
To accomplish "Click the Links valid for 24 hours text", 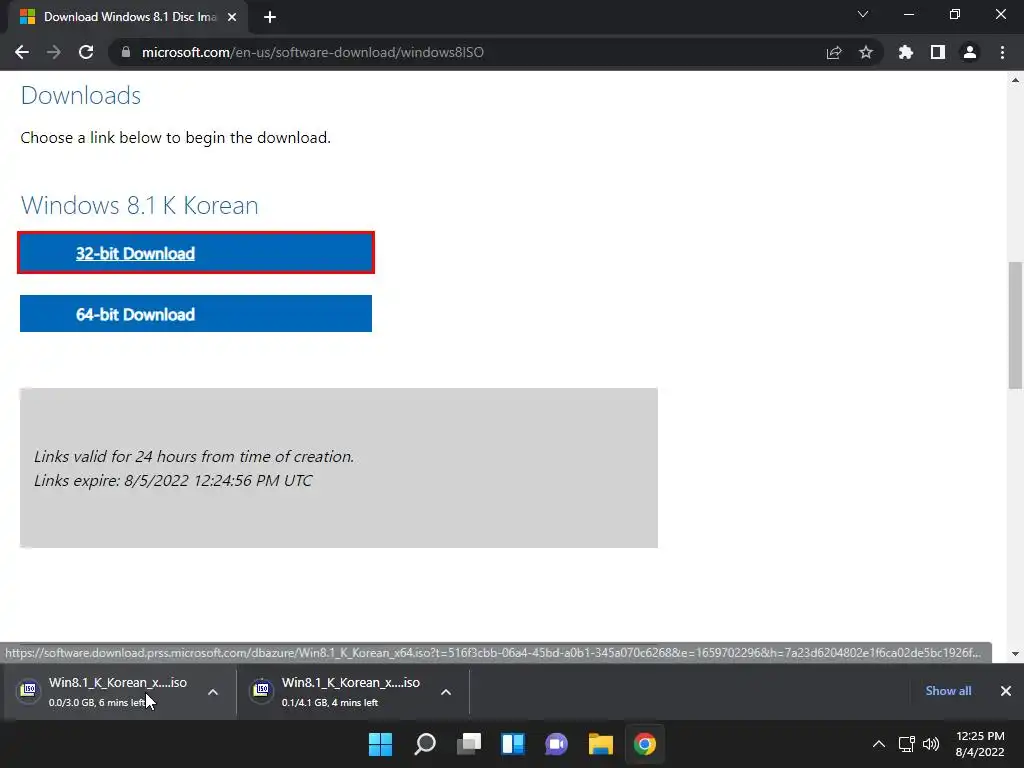I will tap(194, 456).
